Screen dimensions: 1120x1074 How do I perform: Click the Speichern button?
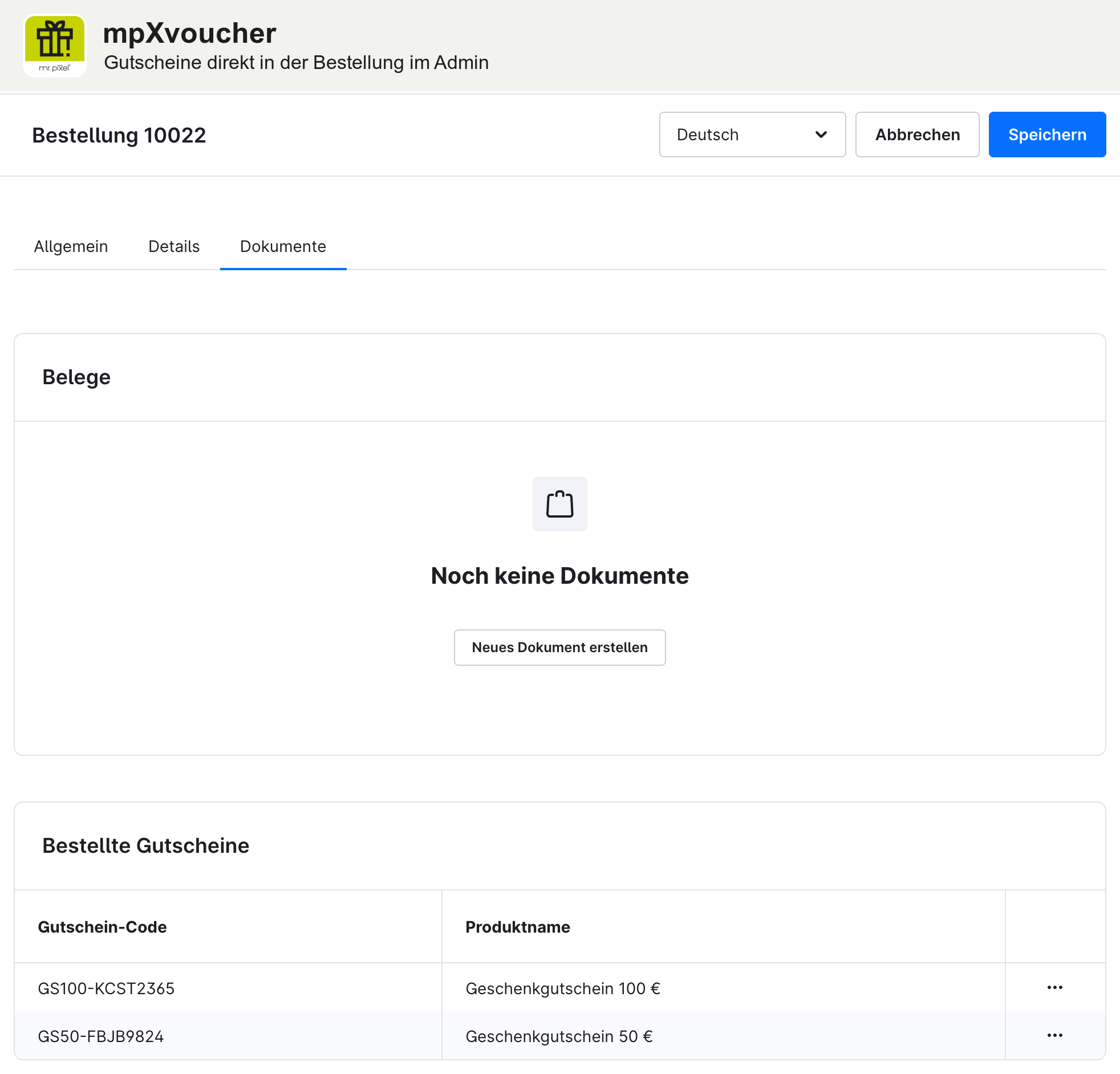[1048, 135]
